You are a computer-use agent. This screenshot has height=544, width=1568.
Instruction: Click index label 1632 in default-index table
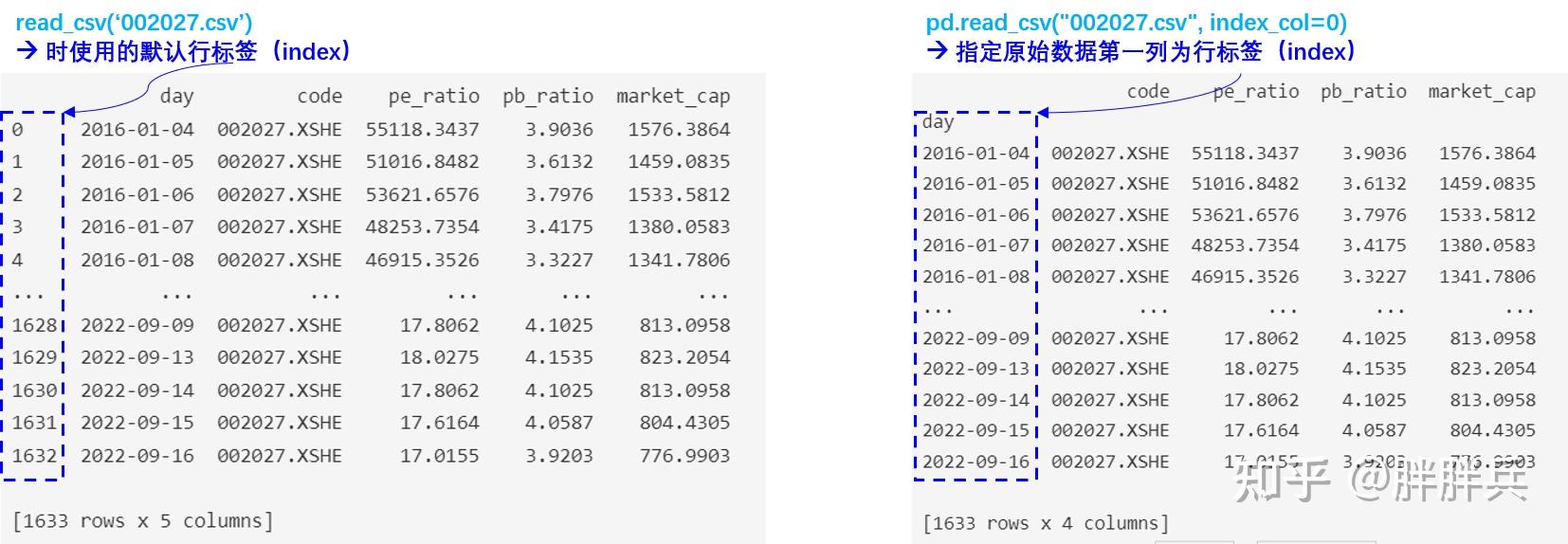[35, 456]
